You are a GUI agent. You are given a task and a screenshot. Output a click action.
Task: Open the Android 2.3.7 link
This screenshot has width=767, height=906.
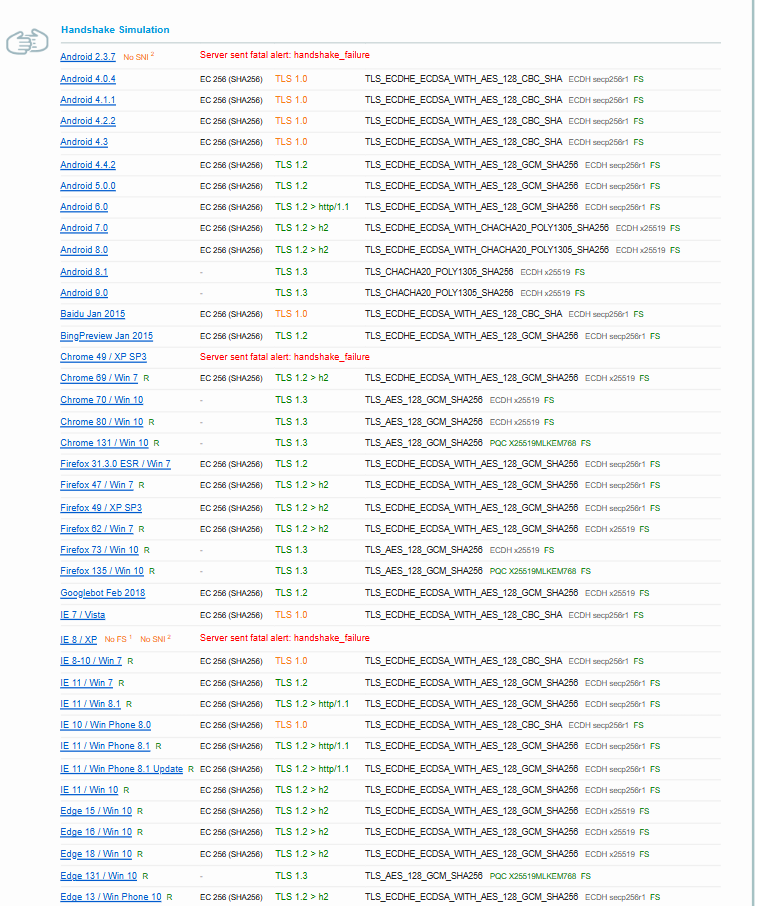click(88, 57)
